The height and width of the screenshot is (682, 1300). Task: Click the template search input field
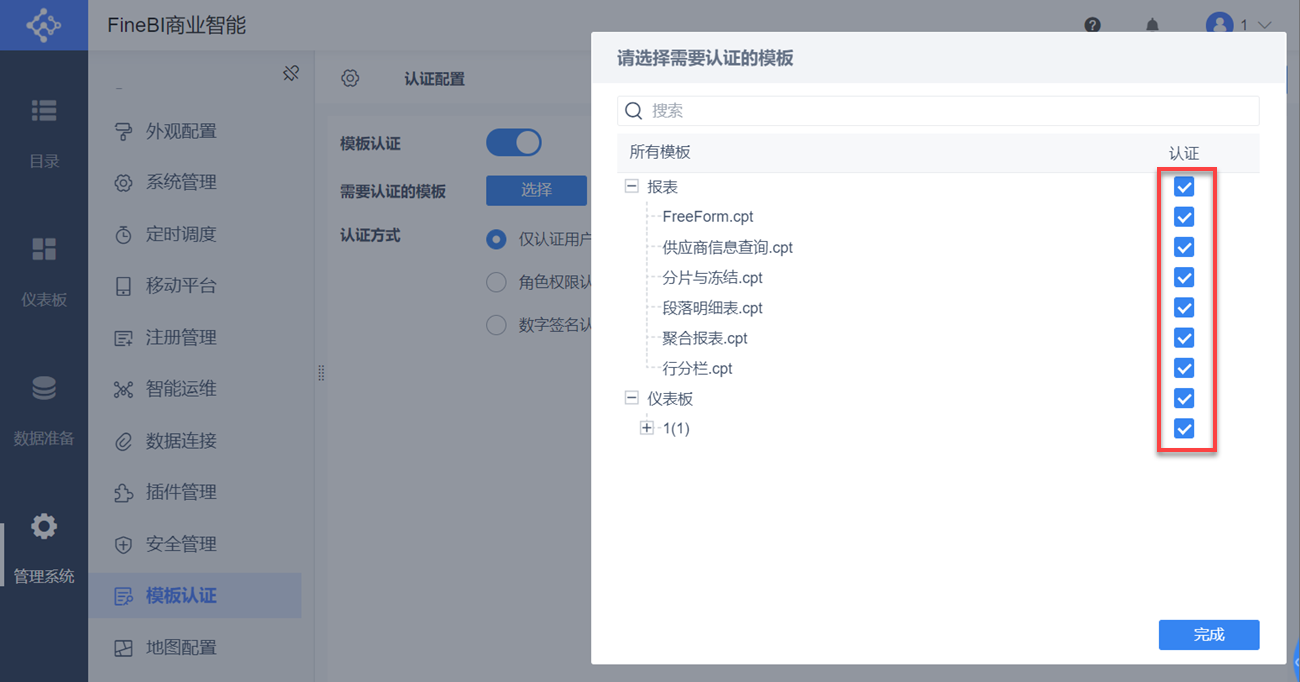point(938,110)
